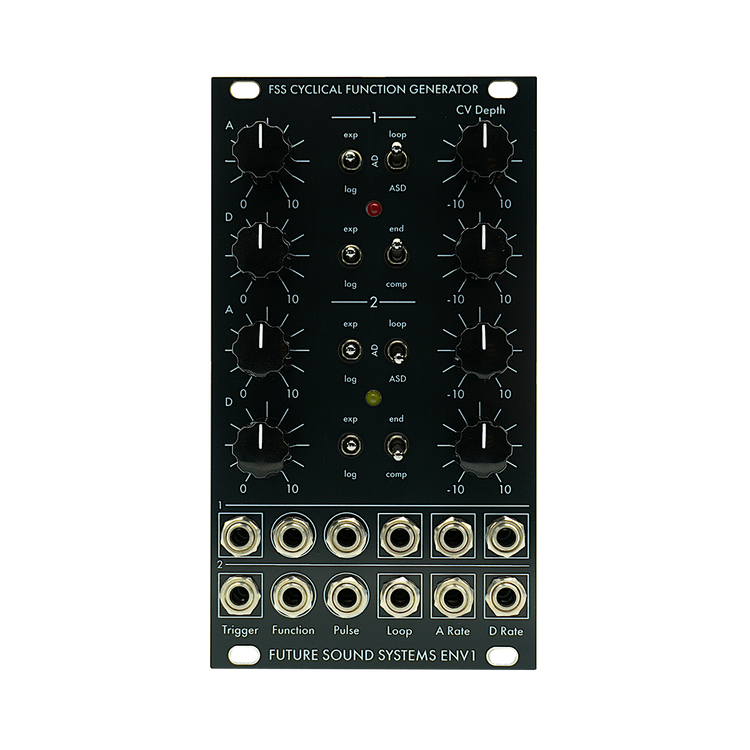The width and height of the screenshot is (750, 750).
Task: Click the 'FSS CYCLICAL FUNCTION GENERATOR' title
Action: pyautogui.click(x=373, y=89)
